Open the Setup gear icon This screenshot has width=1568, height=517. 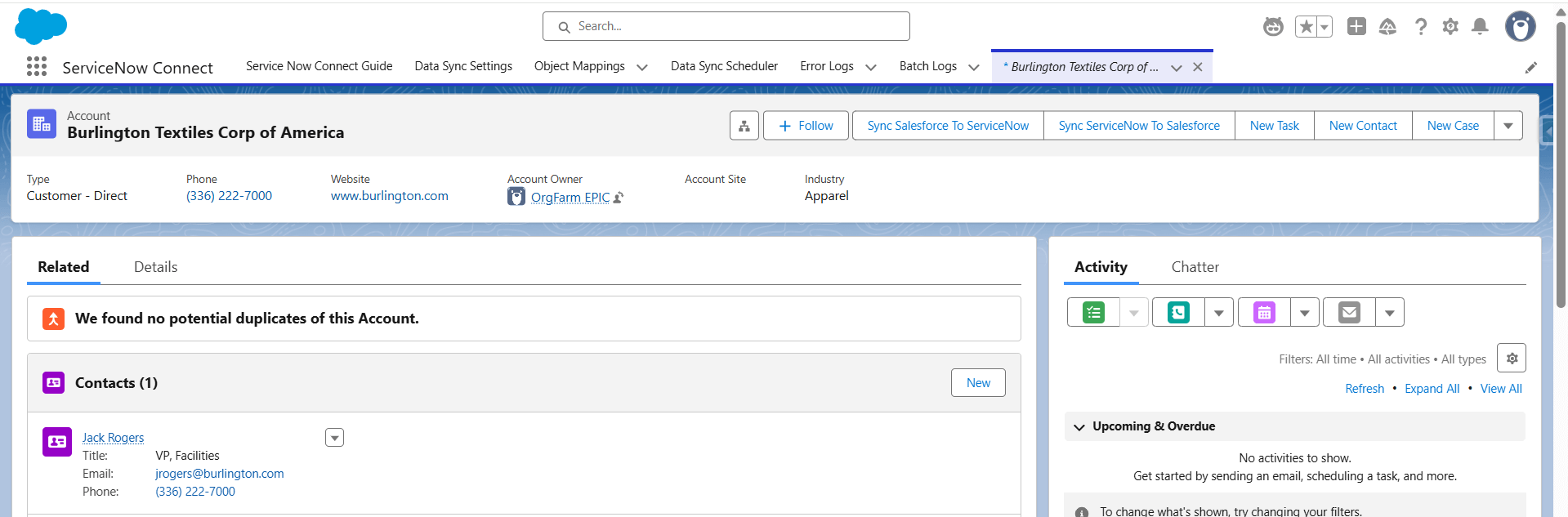1450,27
